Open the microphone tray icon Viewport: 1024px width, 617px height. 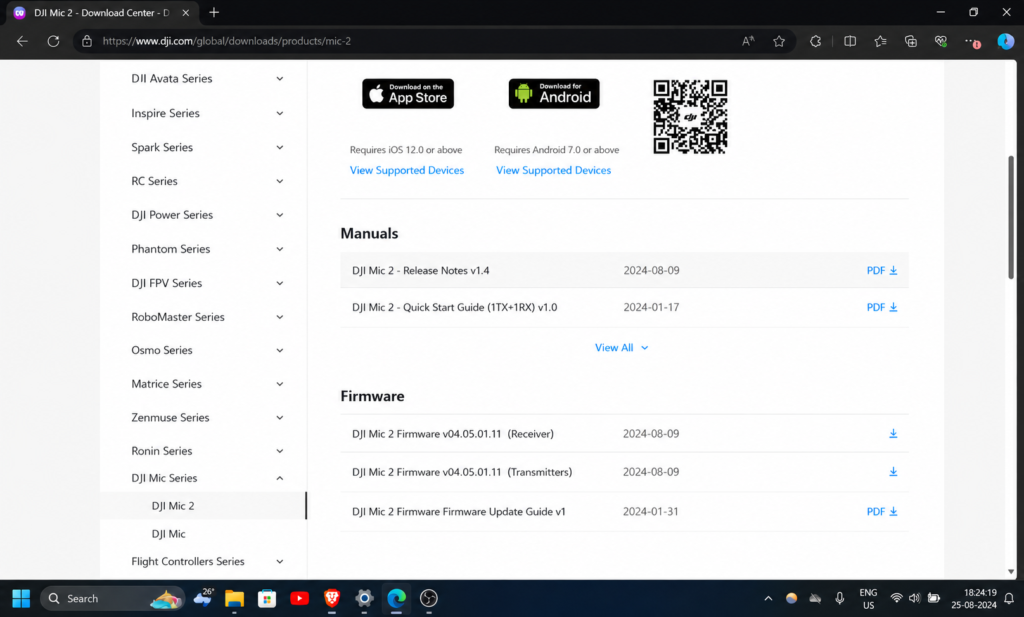point(839,598)
